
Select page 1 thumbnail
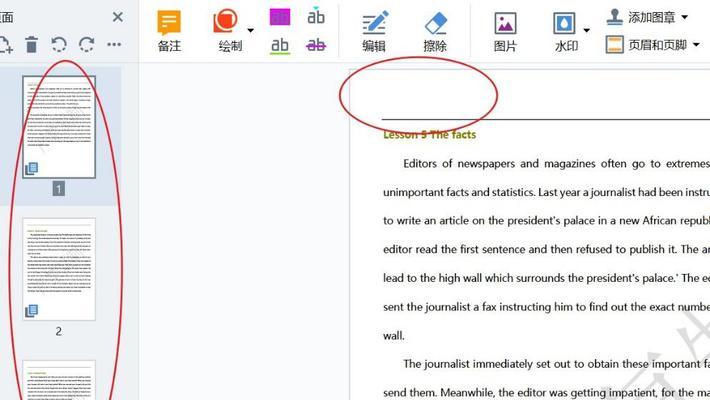click(59, 127)
